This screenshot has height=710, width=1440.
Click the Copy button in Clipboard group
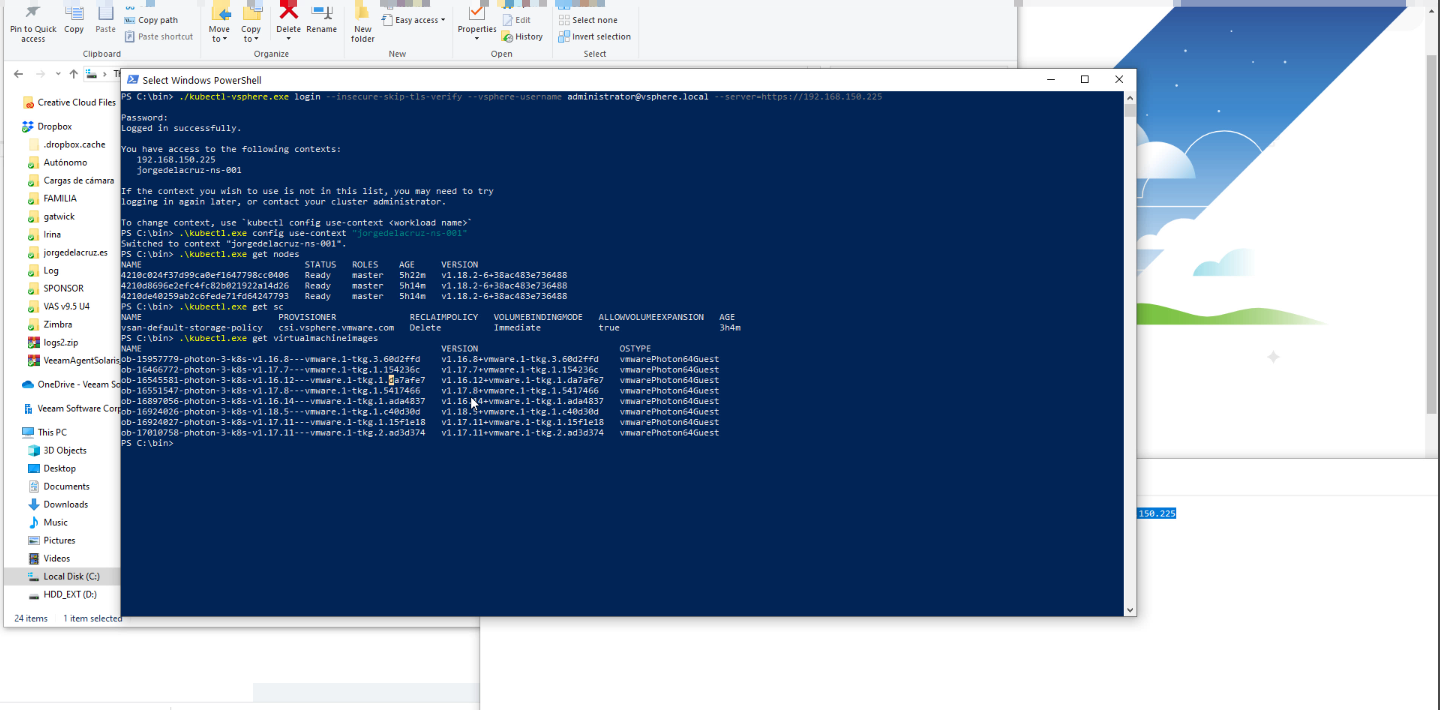74,20
